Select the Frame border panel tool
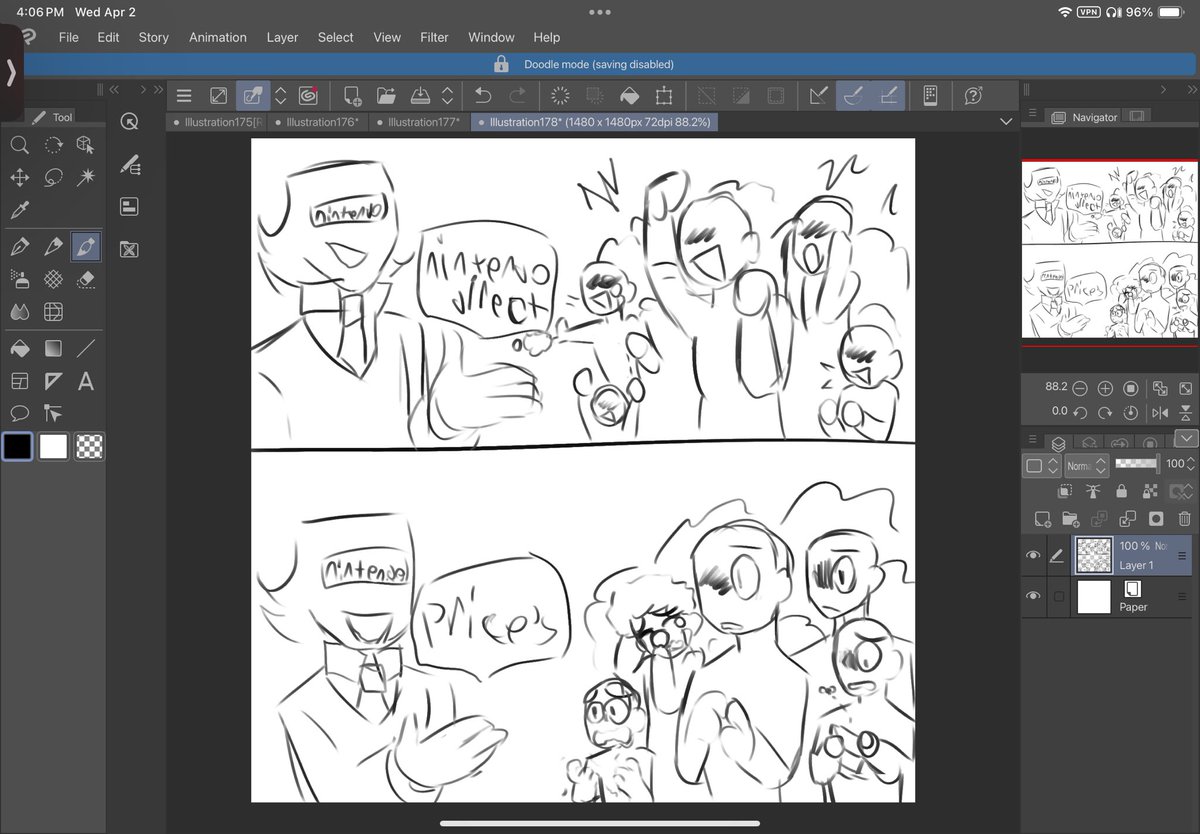The image size is (1200, 834). coord(19,381)
